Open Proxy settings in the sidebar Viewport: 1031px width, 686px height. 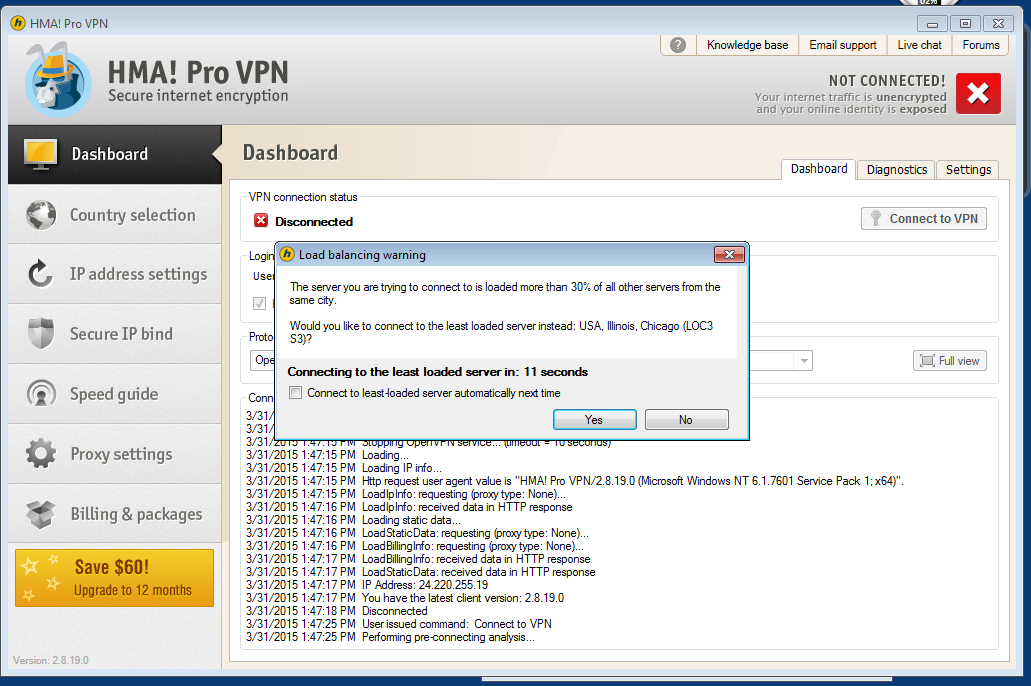(115, 454)
